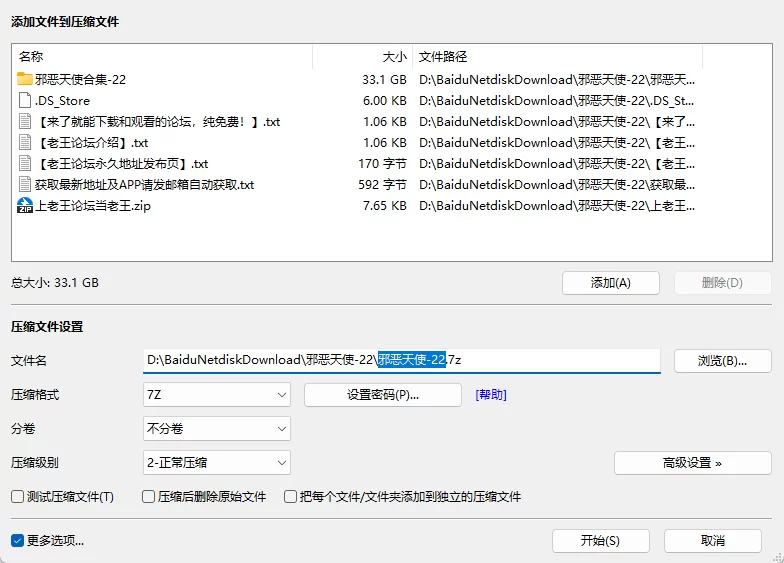Open the 压缩级别 2-正常压缩 dropdown

216,462
